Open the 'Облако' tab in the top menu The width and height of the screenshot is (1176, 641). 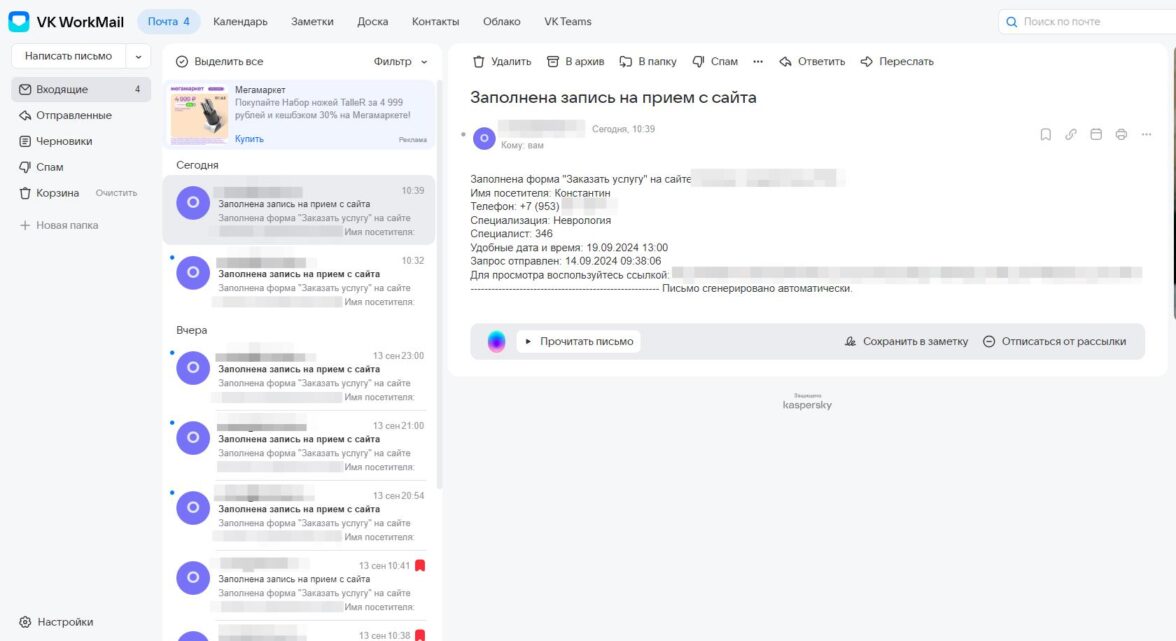coord(501,21)
